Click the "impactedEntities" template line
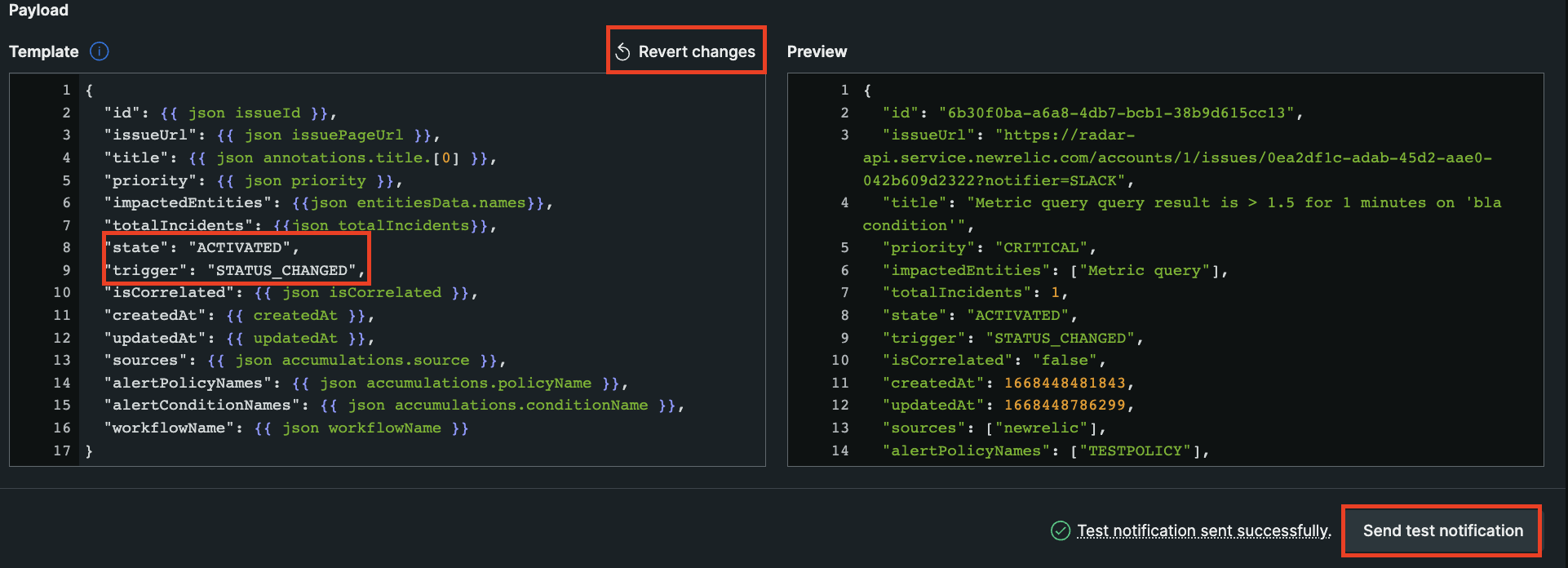 tap(328, 202)
